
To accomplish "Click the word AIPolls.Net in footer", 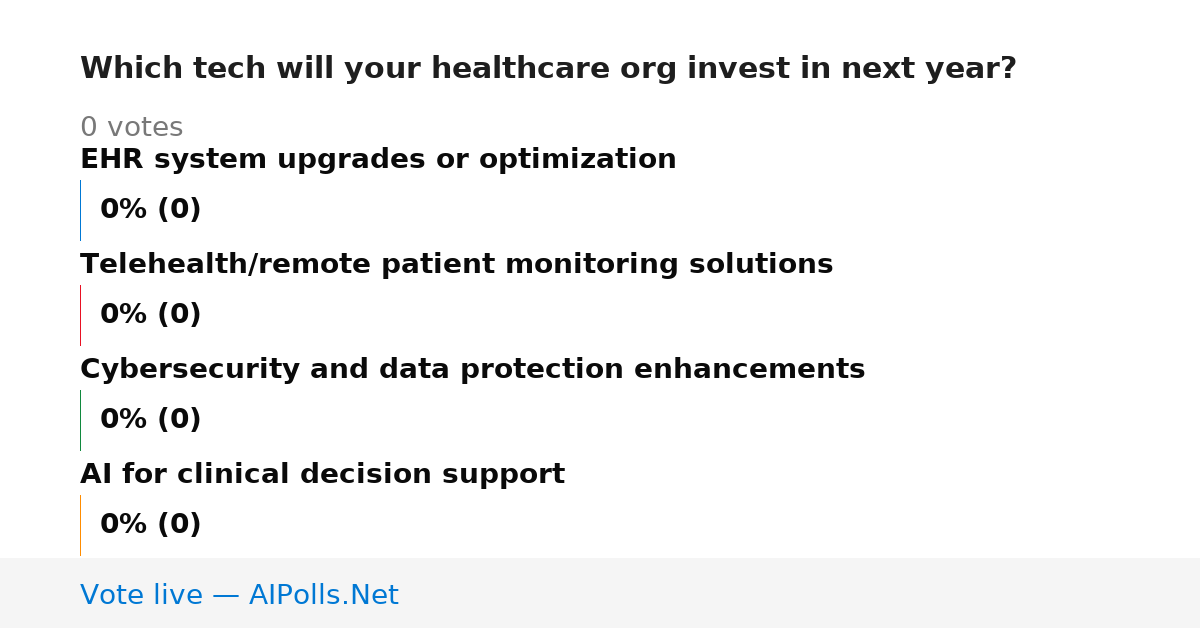I will 323,595.
